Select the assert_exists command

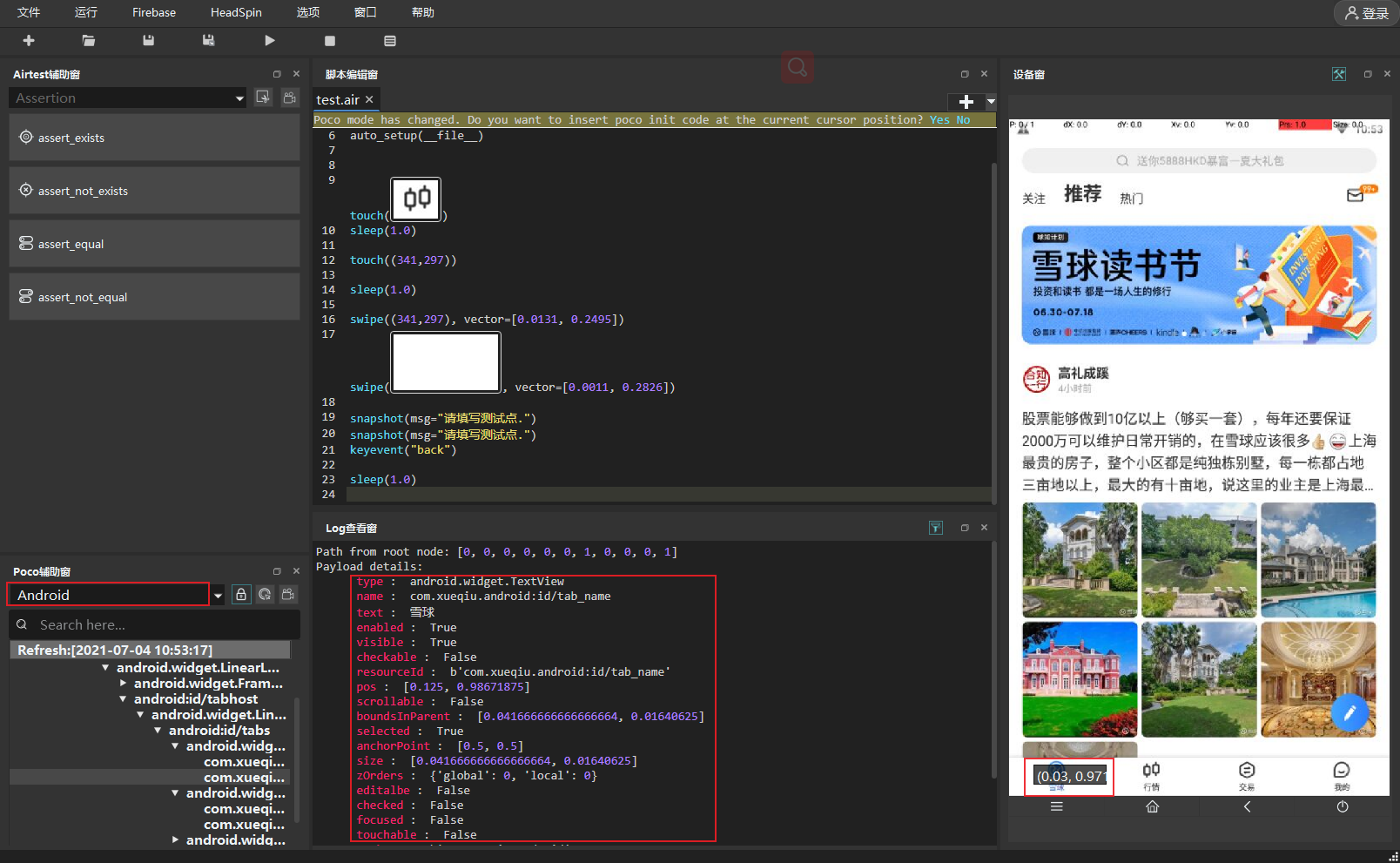[154, 138]
